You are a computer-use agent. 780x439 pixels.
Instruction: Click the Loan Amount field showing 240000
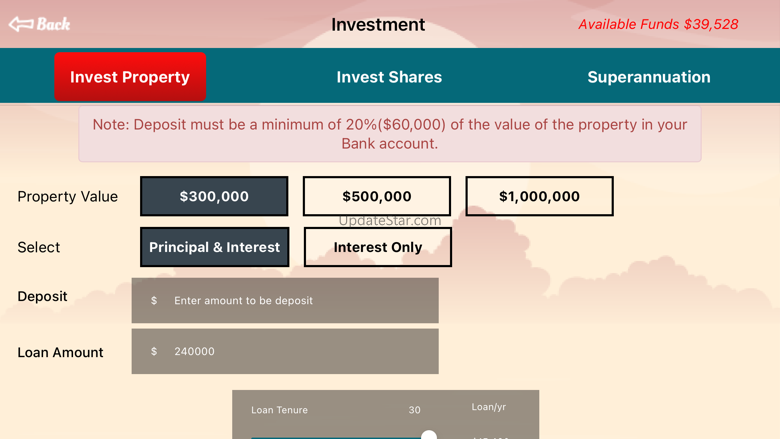click(285, 351)
